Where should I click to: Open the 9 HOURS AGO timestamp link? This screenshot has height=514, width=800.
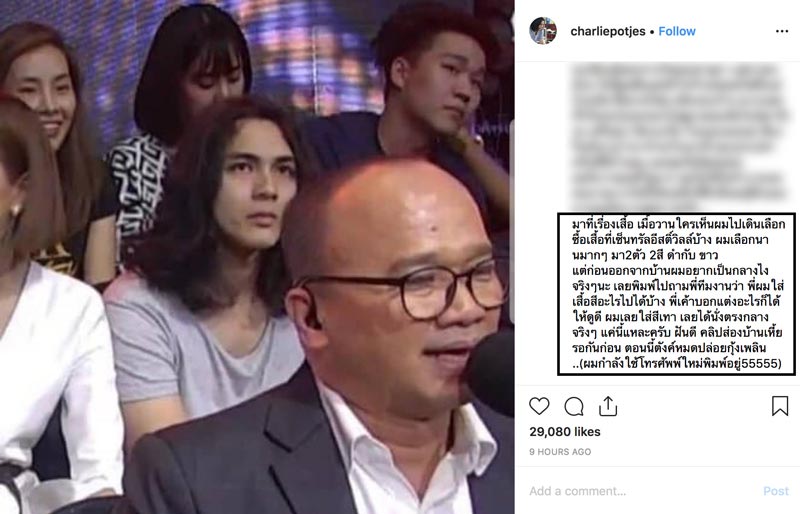[560, 452]
